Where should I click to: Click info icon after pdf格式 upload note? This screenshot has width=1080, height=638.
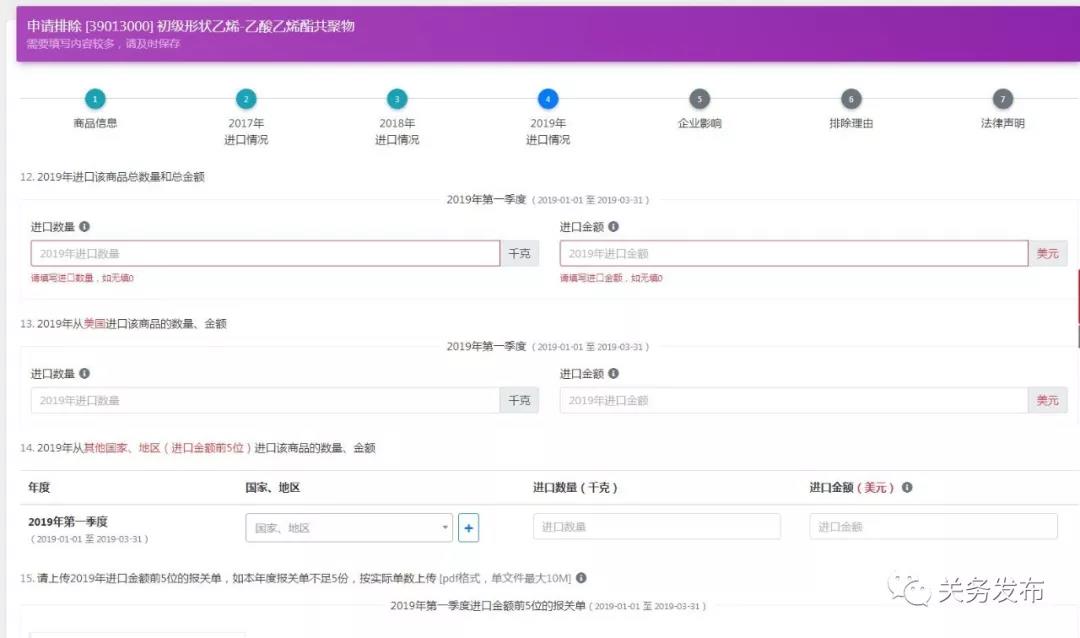(x=581, y=578)
